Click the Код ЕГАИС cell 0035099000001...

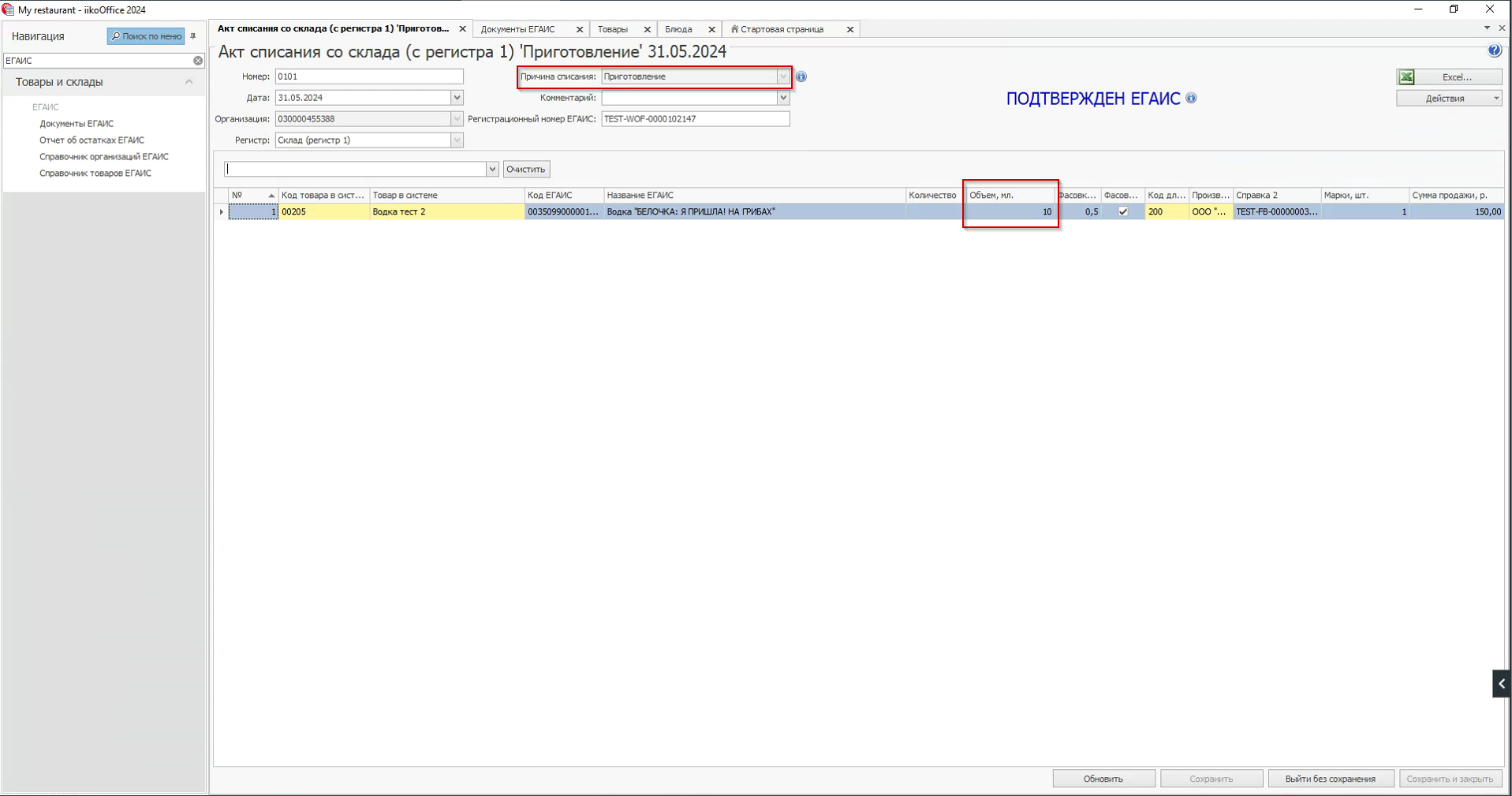[564, 211]
